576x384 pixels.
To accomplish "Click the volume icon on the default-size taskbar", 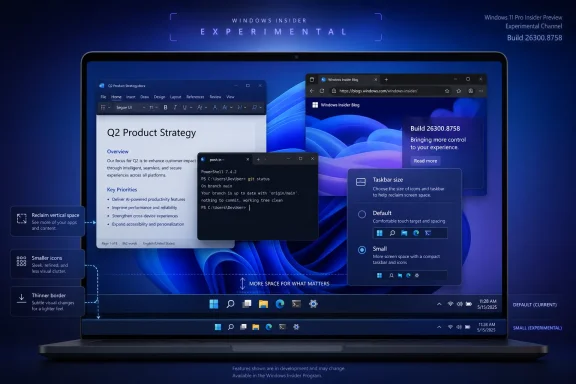I will pyautogui.click(x=460, y=304).
